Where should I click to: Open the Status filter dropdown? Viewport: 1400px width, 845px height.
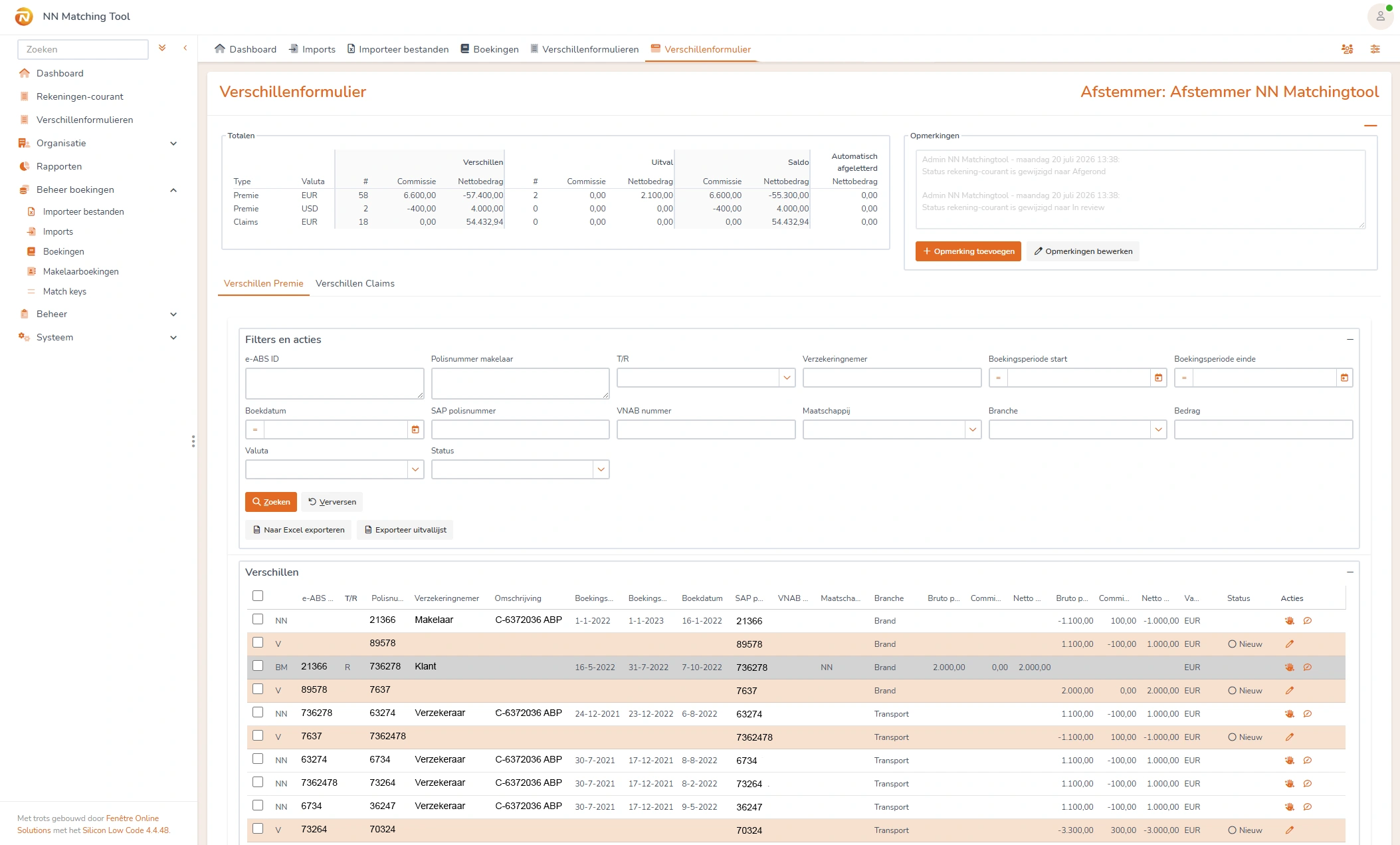tap(601, 469)
